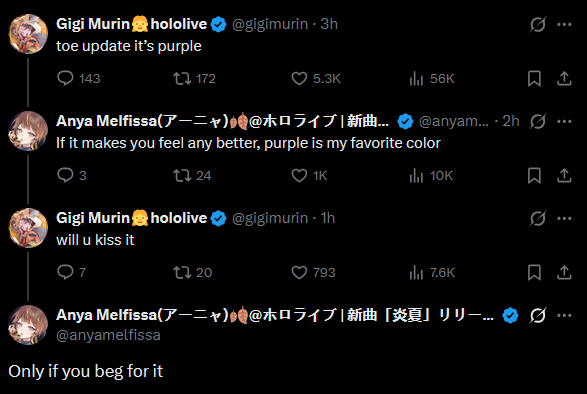The width and height of the screenshot is (587, 394).
Task: Share the "will u kiss it" tweet
Action: [564, 272]
